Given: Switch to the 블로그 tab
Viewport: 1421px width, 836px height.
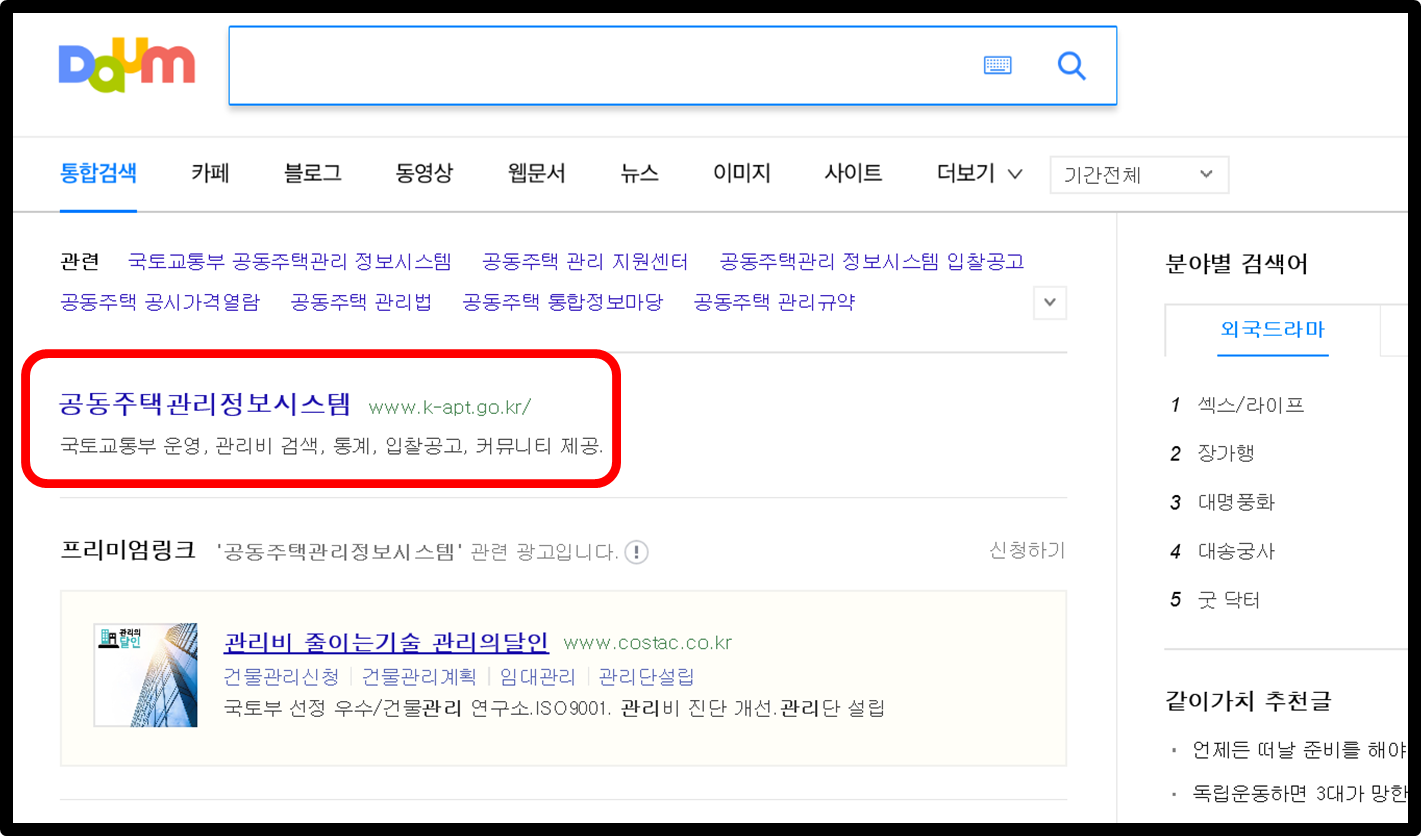Looking at the screenshot, I should [313, 173].
